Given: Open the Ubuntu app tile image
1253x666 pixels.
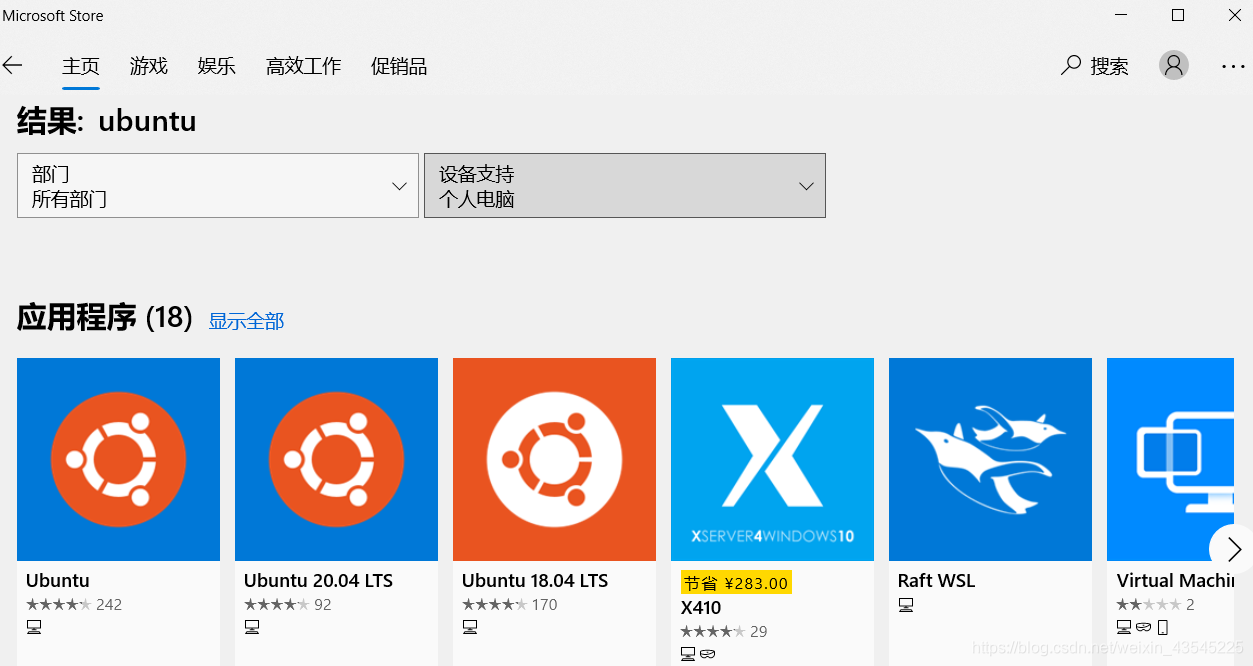Looking at the screenshot, I should coord(118,459).
